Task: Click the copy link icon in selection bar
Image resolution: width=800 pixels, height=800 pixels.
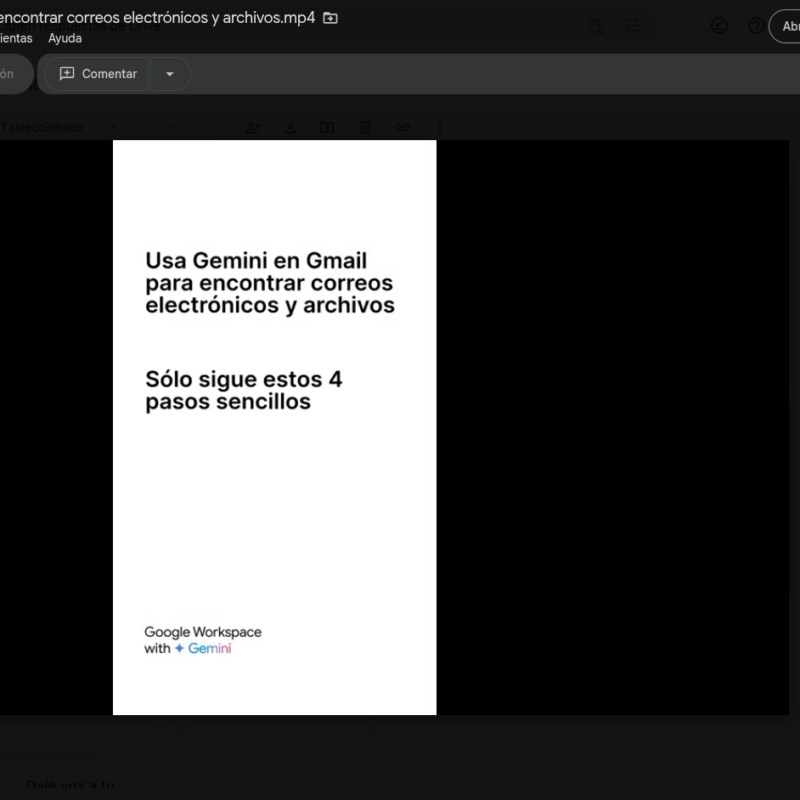Action: point(402,127)
